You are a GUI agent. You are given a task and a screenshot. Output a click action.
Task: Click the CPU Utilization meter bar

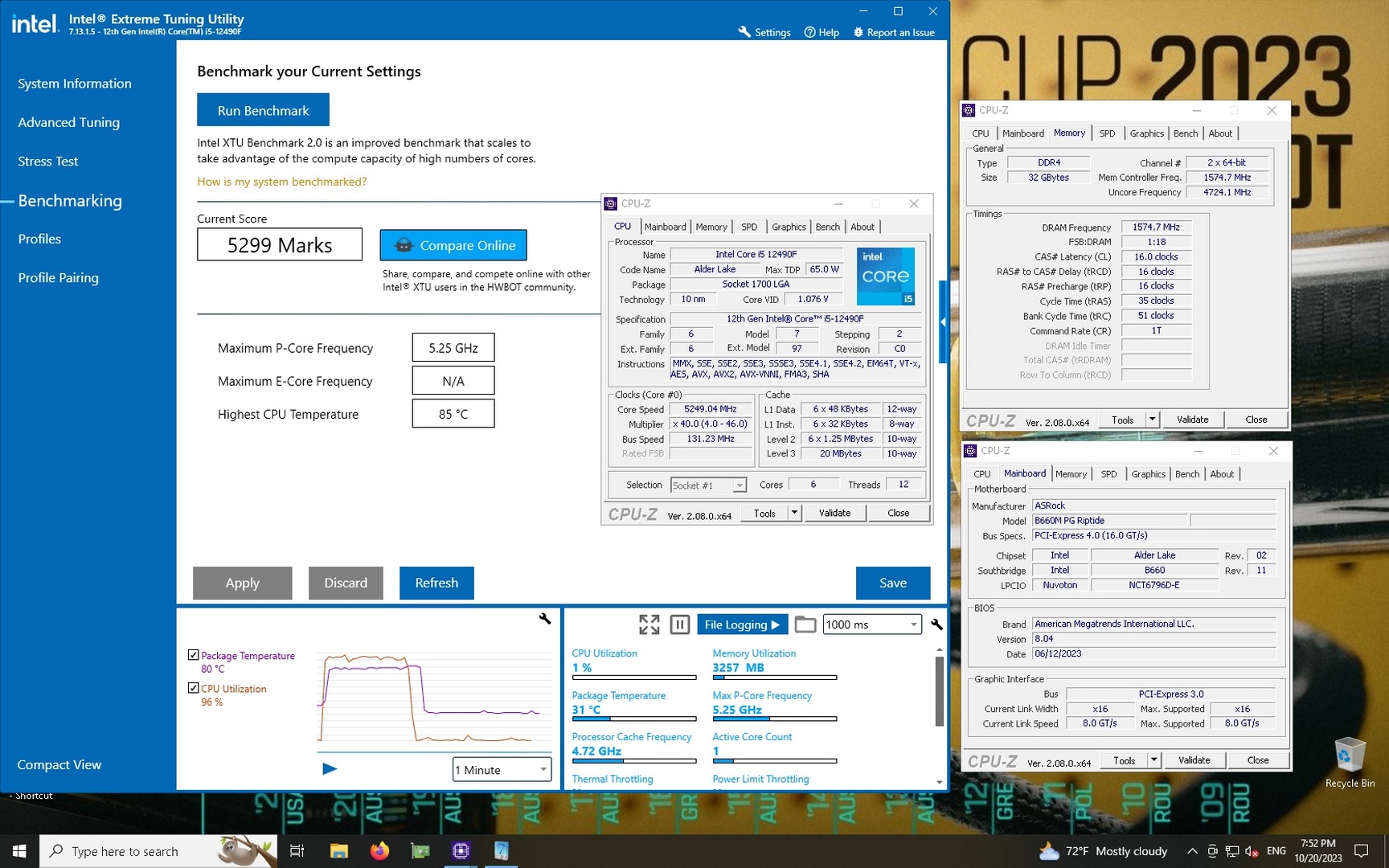click(x=633, y=678)
